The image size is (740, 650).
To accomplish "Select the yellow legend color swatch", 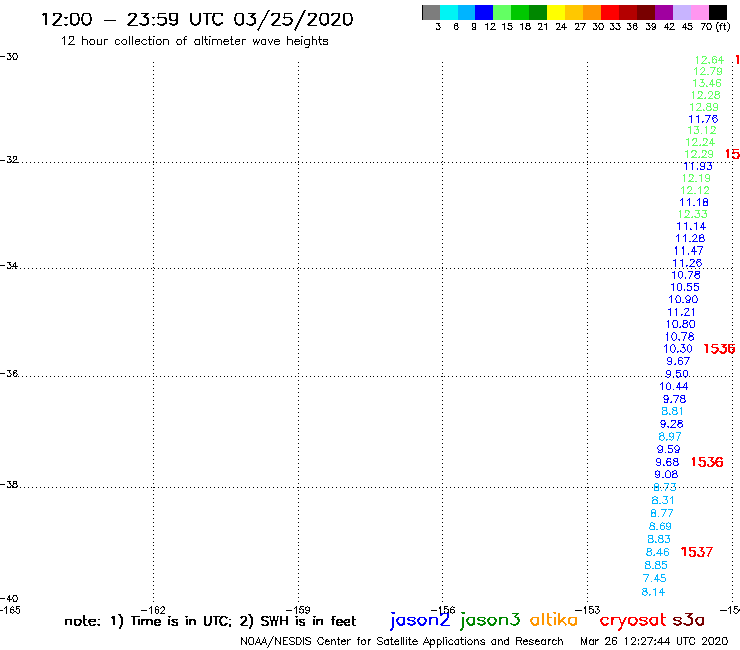I will pos(556,12).
